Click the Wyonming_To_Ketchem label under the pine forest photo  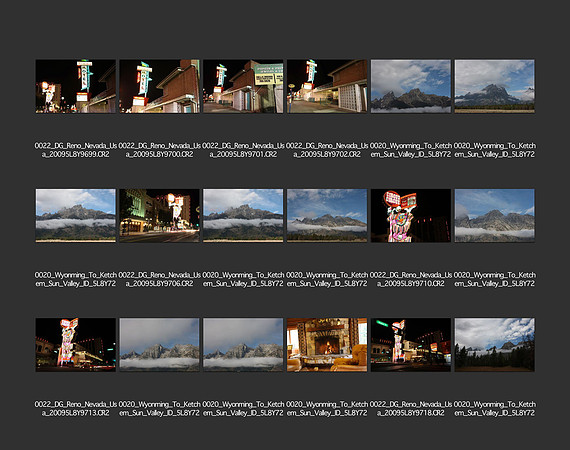coord(494,409)
